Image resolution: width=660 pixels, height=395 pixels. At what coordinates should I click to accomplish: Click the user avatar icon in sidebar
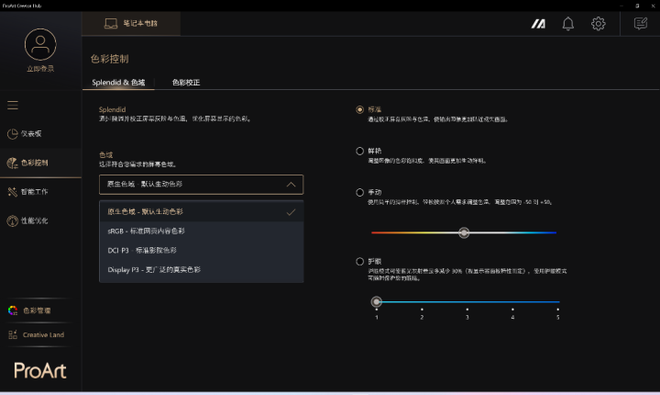coord(40,44)
